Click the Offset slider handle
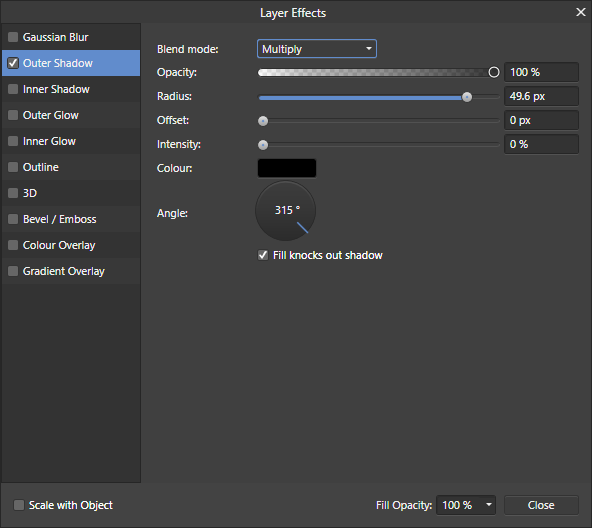Image resolution: width=592 pixels, height=528 pixels. pos(263,121)
